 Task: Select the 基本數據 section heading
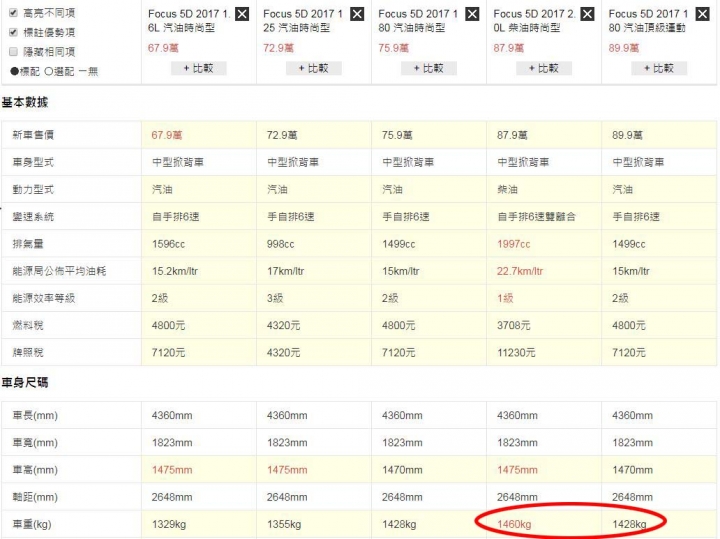click(25, 102)
